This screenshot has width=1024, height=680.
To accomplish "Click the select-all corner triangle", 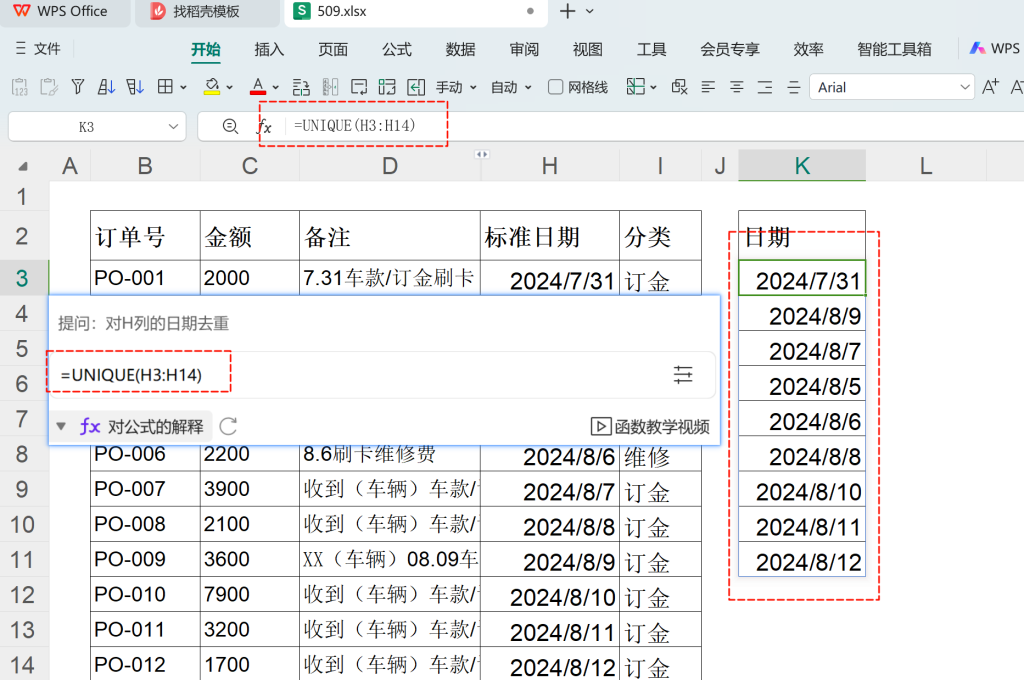I will click(x=23, y=167).
